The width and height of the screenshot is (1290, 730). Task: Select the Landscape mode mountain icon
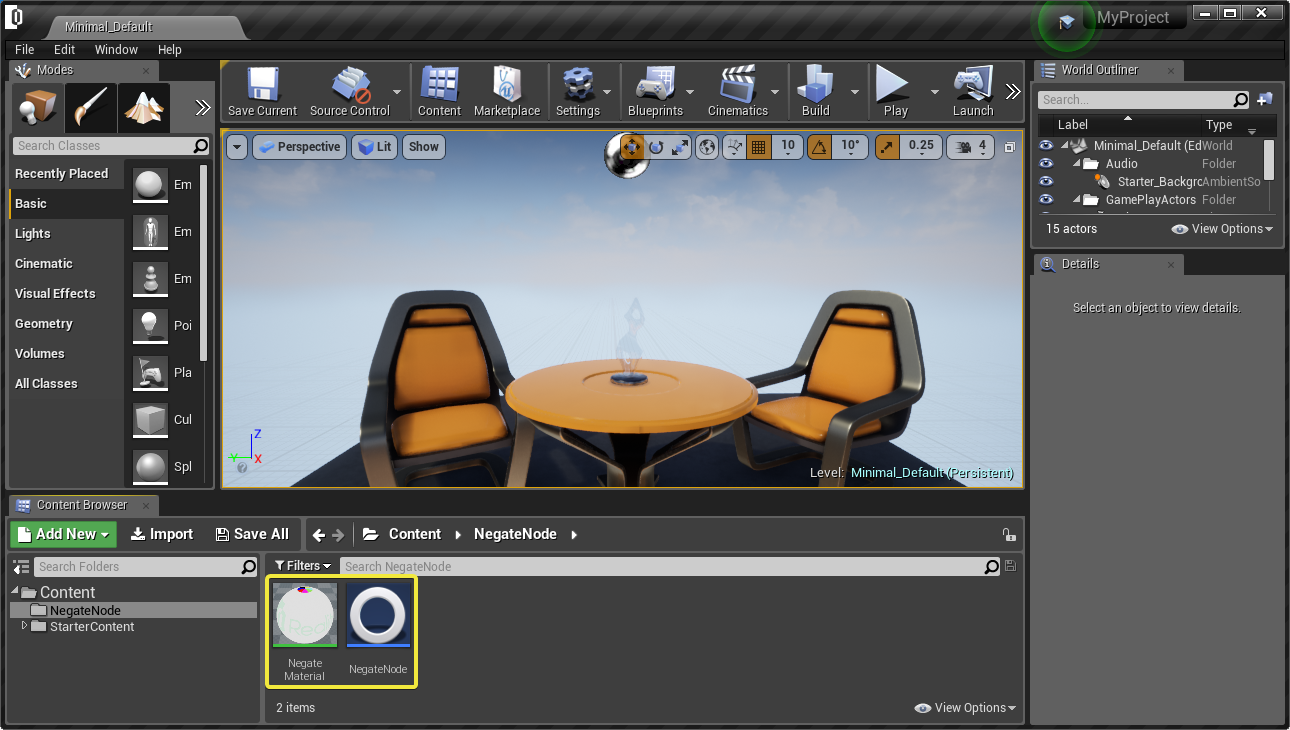(143, 108)
